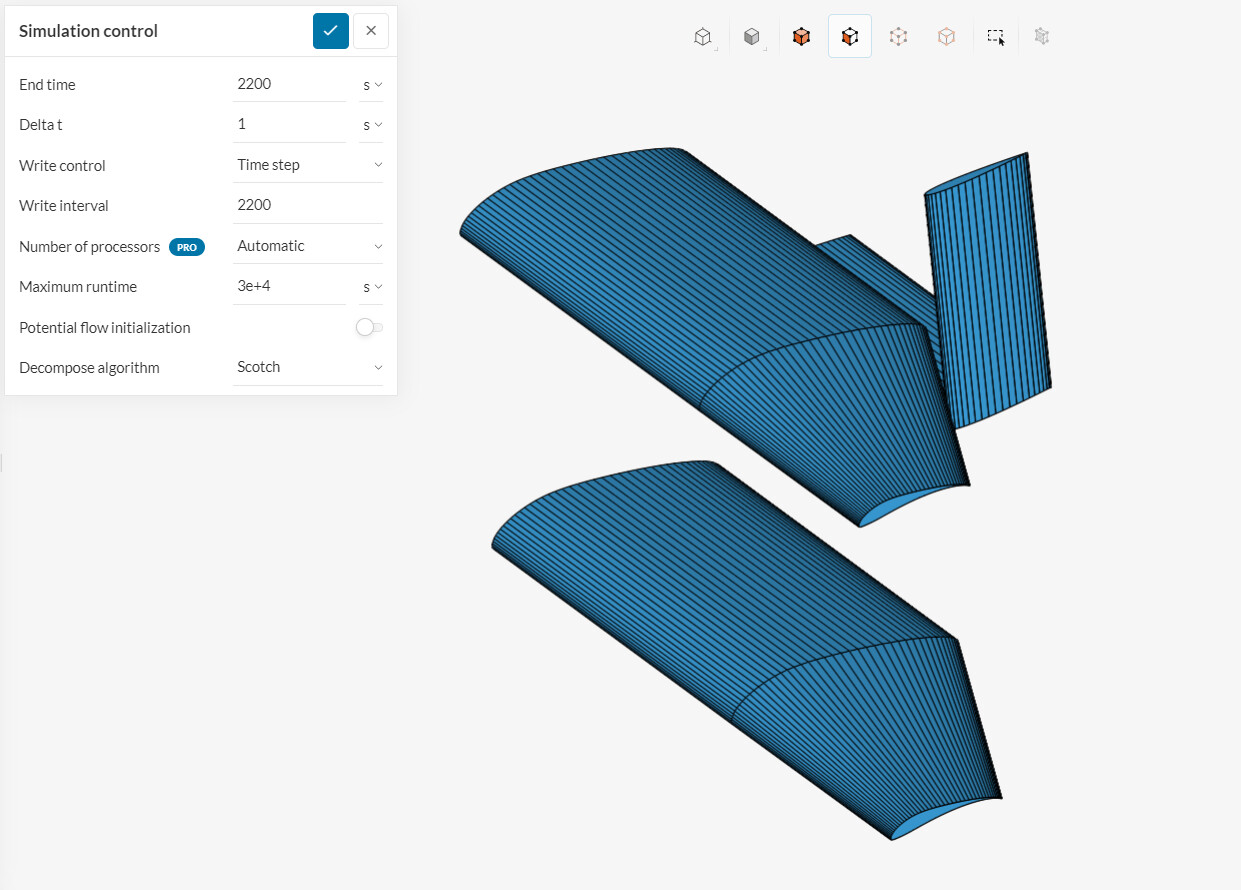Open the Decompose algorithm dropdown
The height and width of the screenshot is (890, 1241).
click(308, 367)
